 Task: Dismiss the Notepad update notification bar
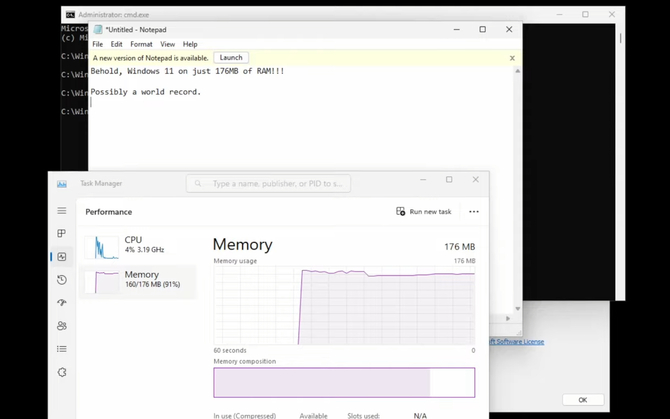pos(512,58)
